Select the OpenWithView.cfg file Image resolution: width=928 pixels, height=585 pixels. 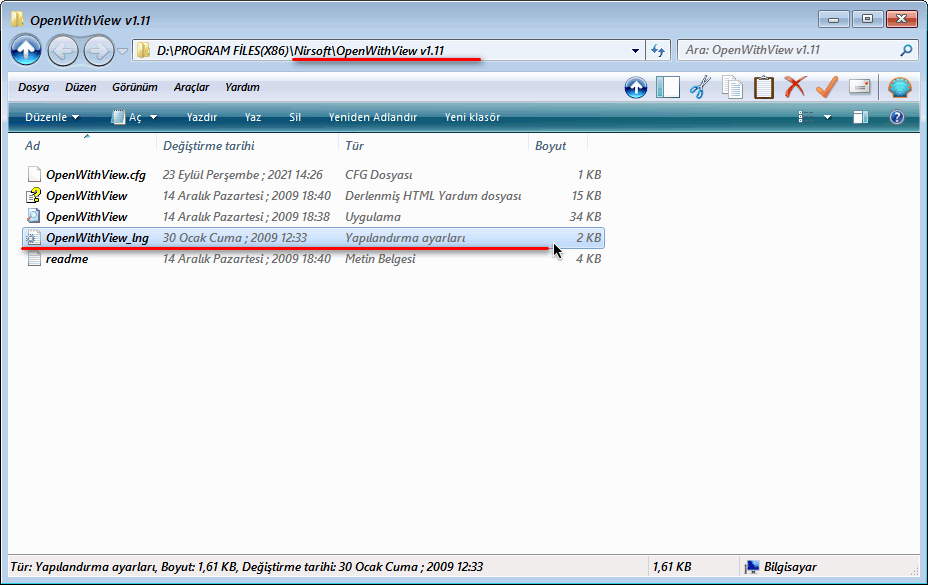click(x=313, y=175)
